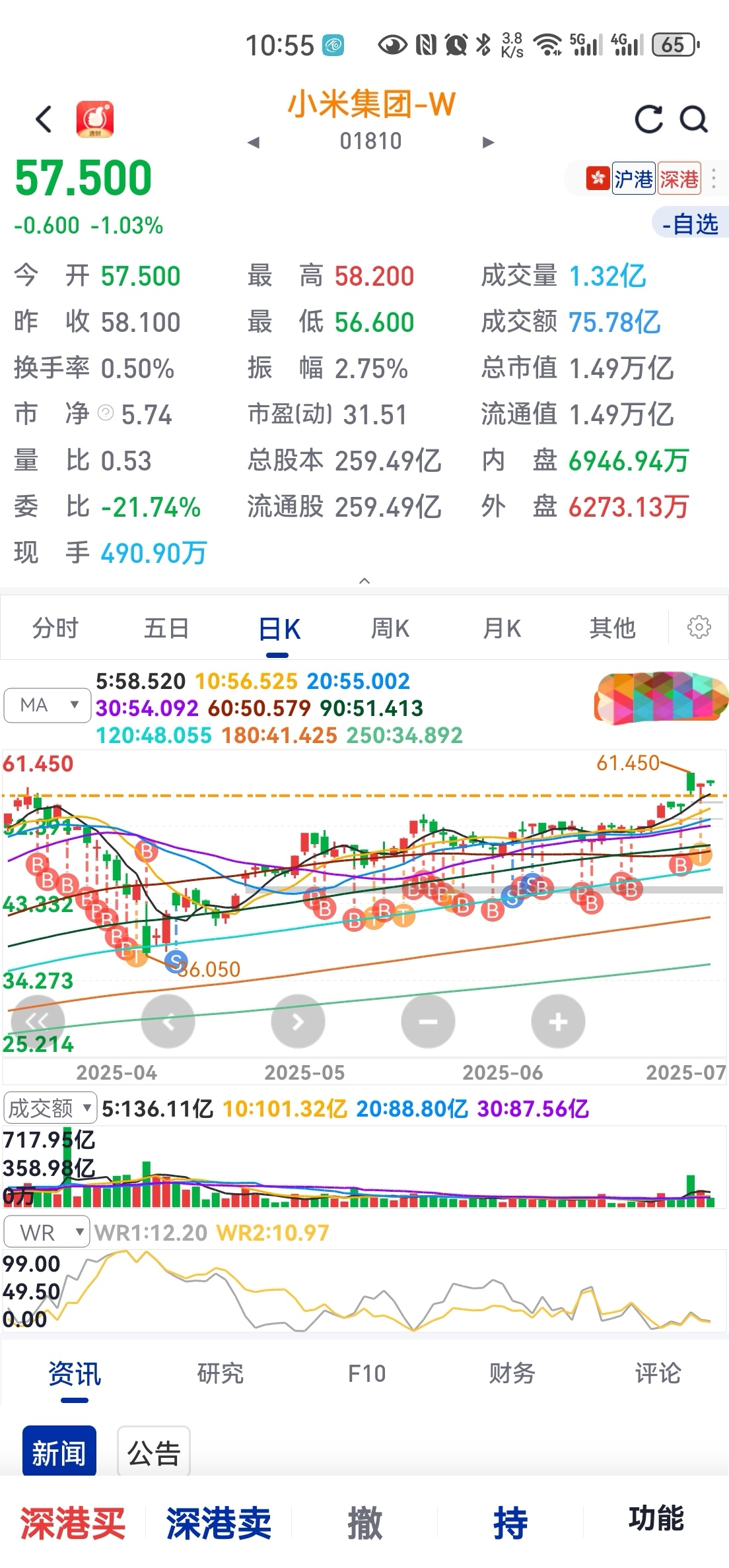Viewport: 729px width, 1568px height.
Task: Tap the stock title 小米集团-W
Action: coord(371,104)
